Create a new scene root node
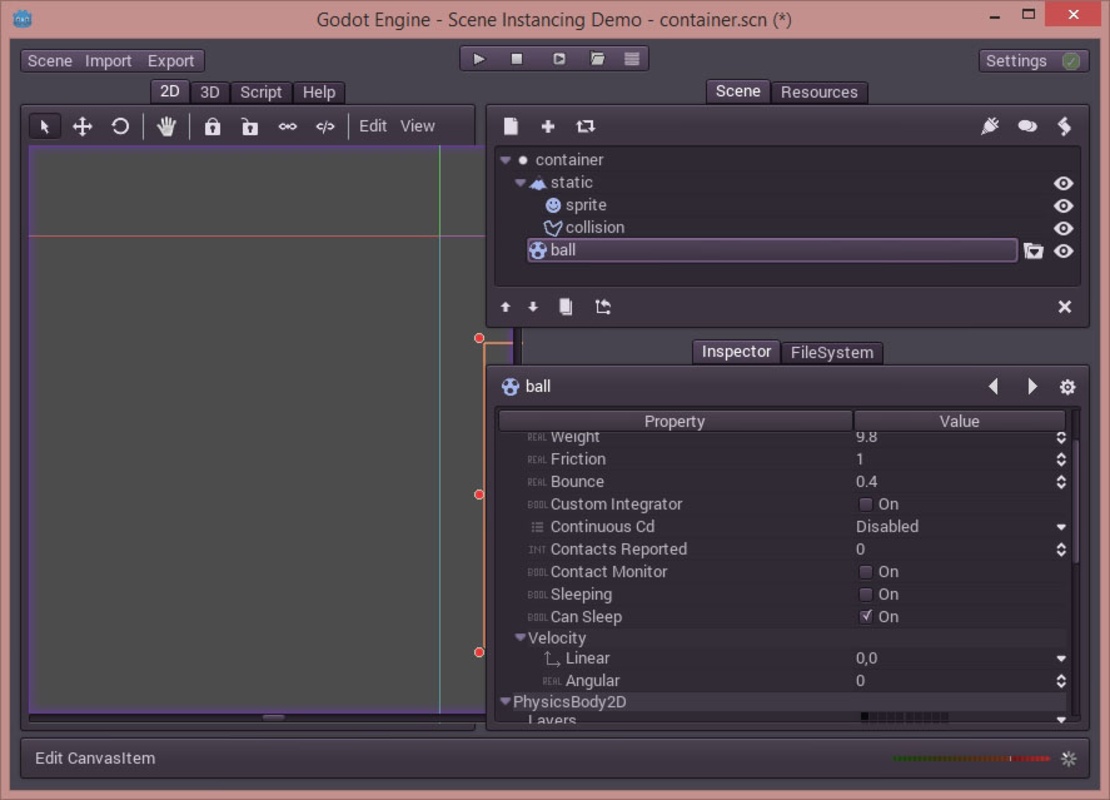1110x800 pixels. tap(510, 126)
